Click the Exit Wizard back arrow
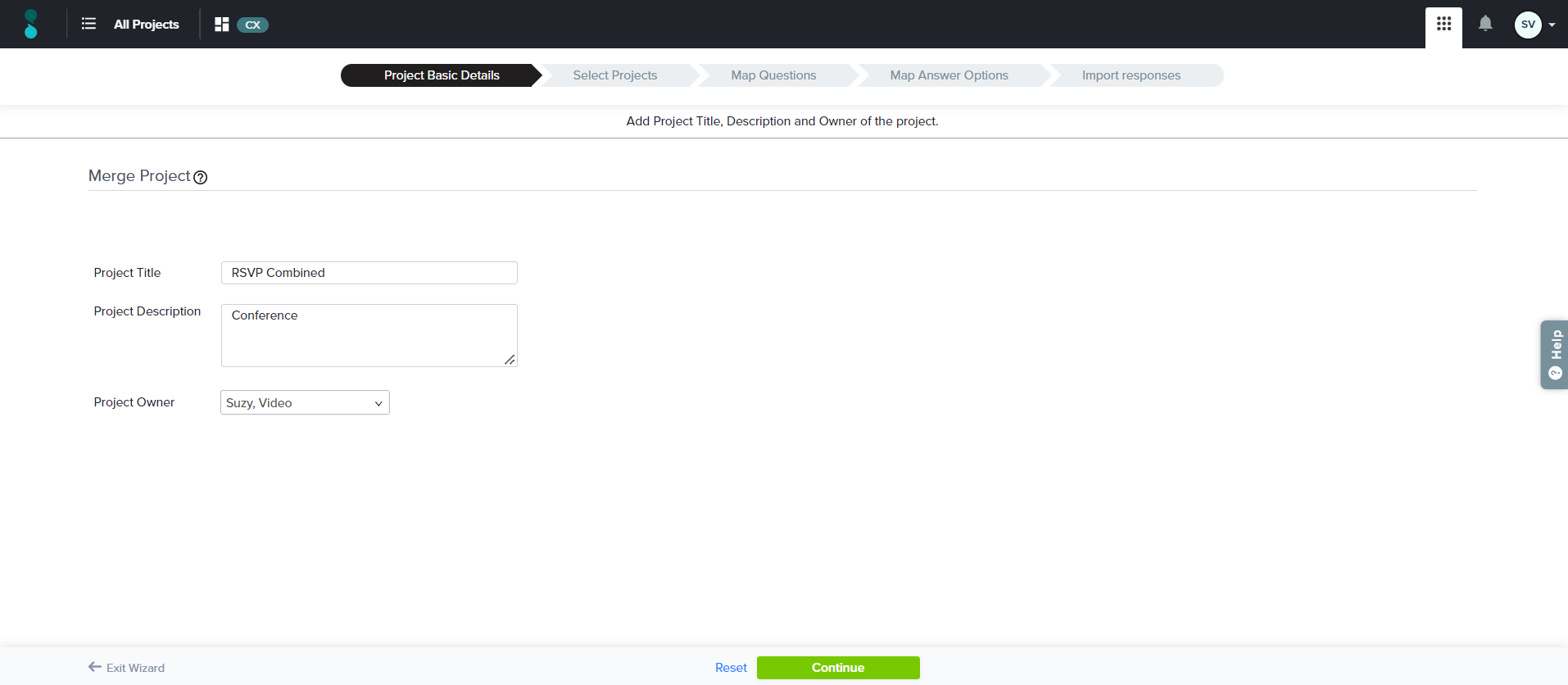1568x685 pixels. (x=95, y=667)
